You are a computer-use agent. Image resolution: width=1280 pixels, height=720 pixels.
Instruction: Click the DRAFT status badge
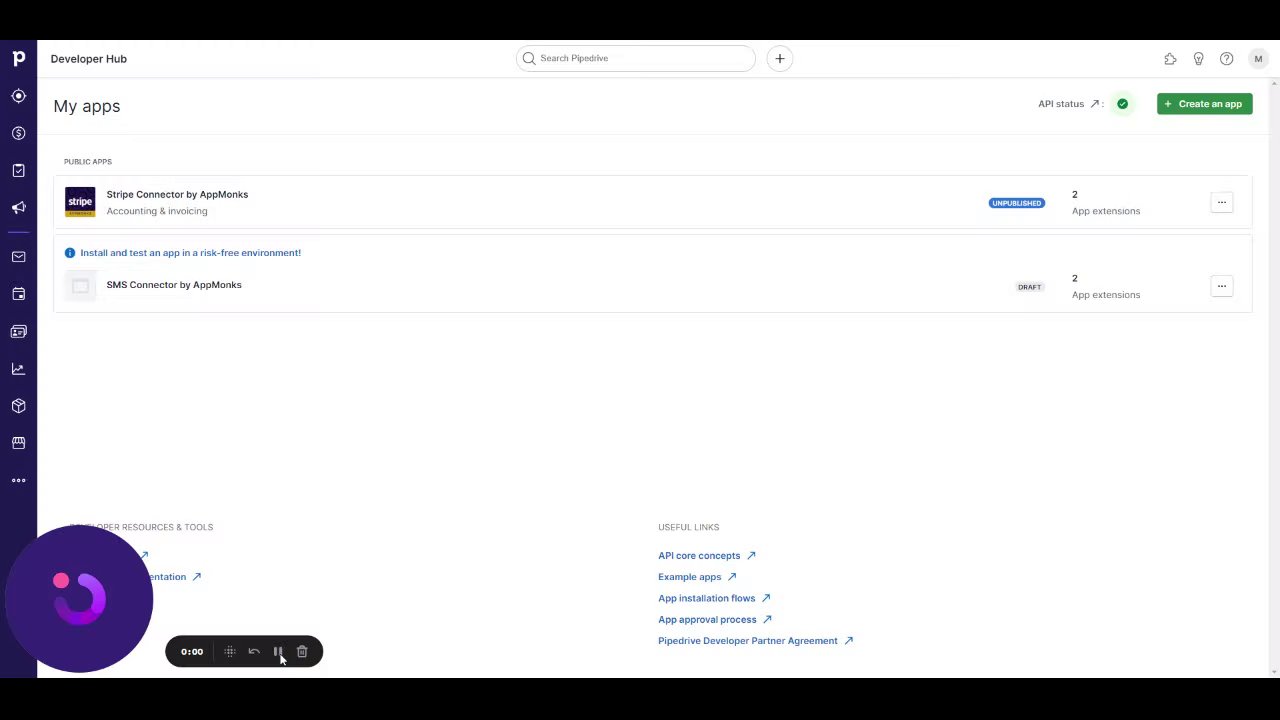pyautogui.click(x=1029, y=287)
